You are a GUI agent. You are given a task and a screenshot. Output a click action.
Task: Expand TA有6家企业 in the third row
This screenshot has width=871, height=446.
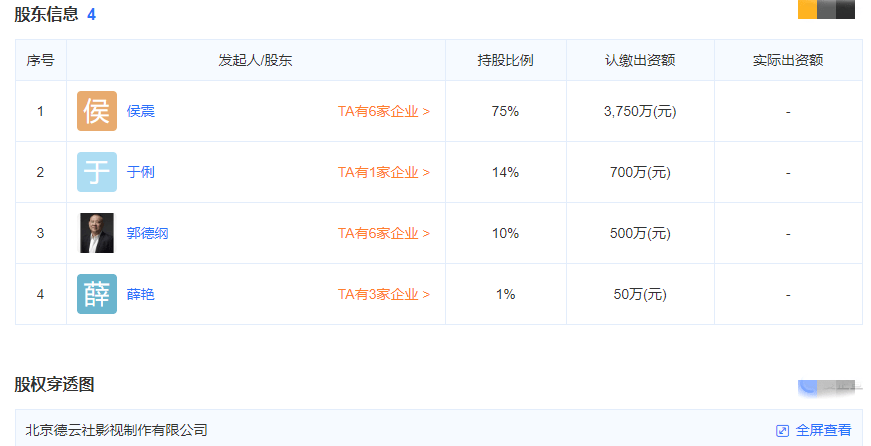384,233
